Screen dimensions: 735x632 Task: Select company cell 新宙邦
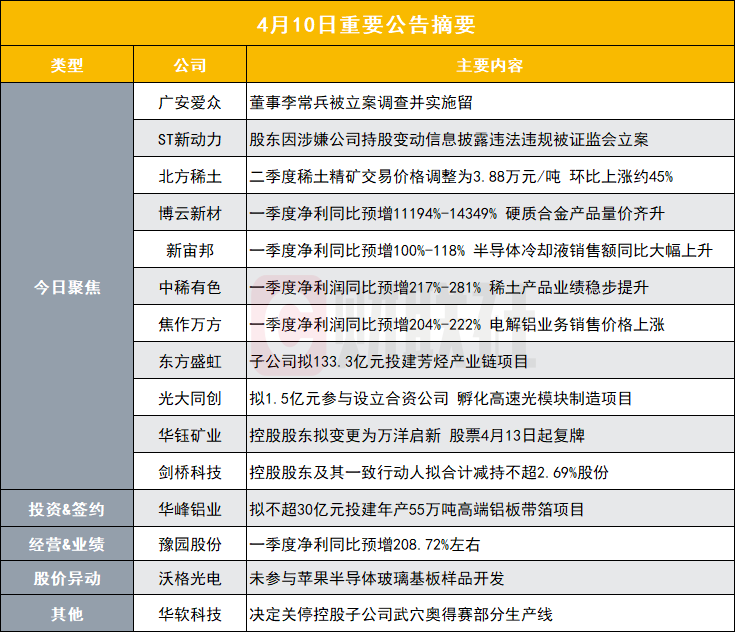click(x=190, y=250)
